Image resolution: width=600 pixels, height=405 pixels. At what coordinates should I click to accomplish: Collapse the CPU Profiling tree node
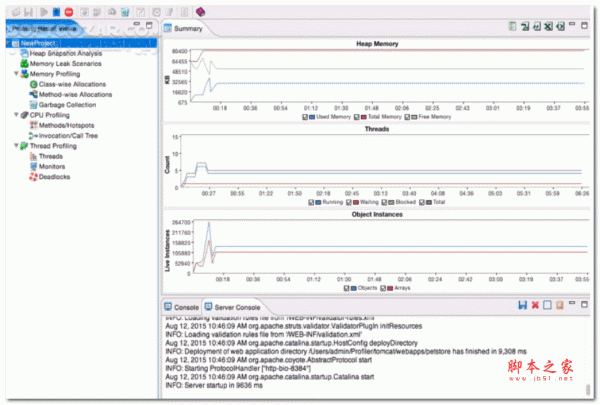click(16, 114)
